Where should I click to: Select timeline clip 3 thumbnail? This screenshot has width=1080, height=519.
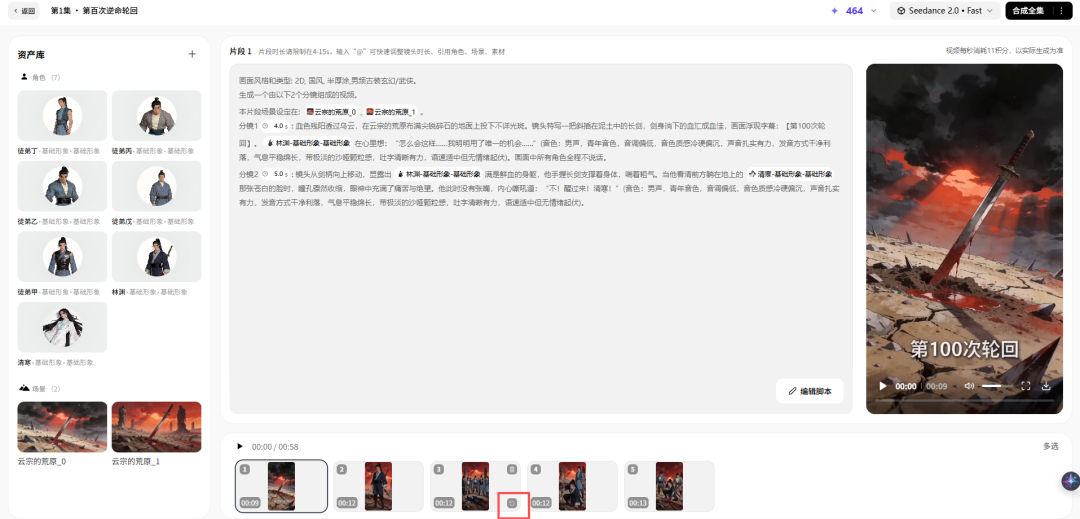point(475,486)
